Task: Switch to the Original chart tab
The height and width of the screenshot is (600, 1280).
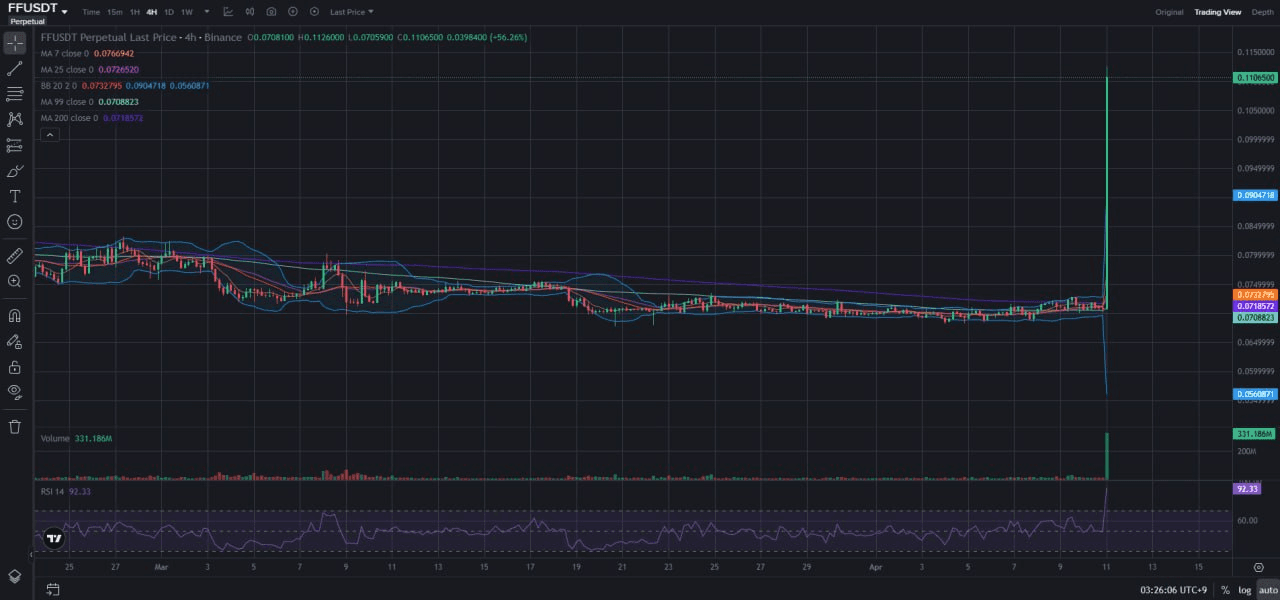Action: click(x=1168, y=11)
